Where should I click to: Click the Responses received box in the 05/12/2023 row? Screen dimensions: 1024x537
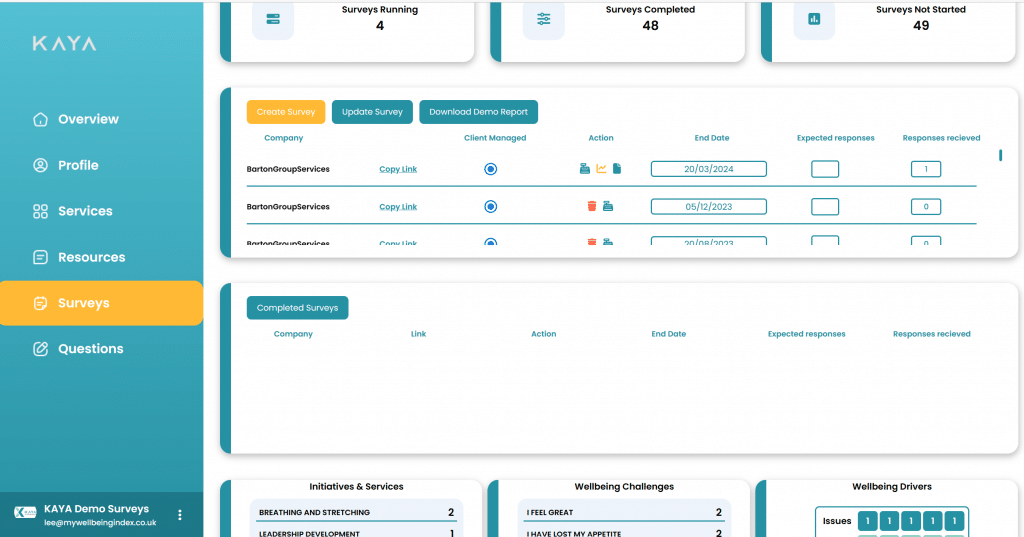click(x=925, y=207)
